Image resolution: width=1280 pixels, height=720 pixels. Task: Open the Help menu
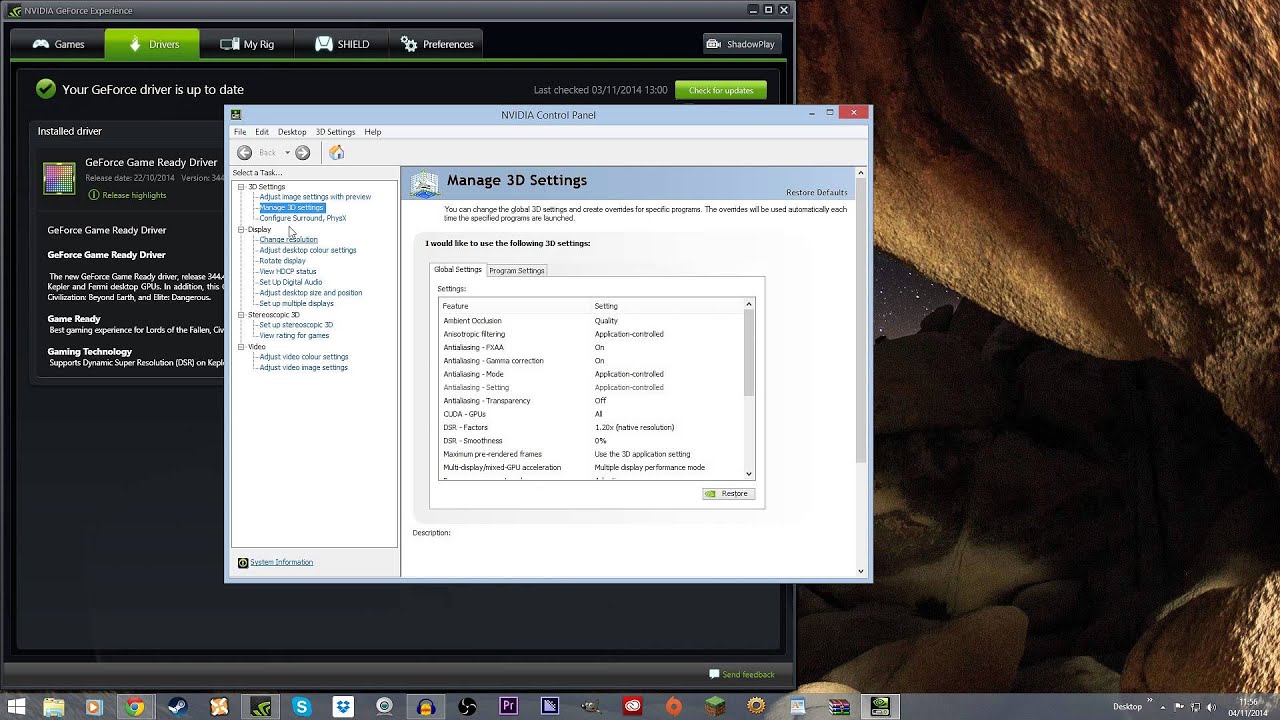373,132
